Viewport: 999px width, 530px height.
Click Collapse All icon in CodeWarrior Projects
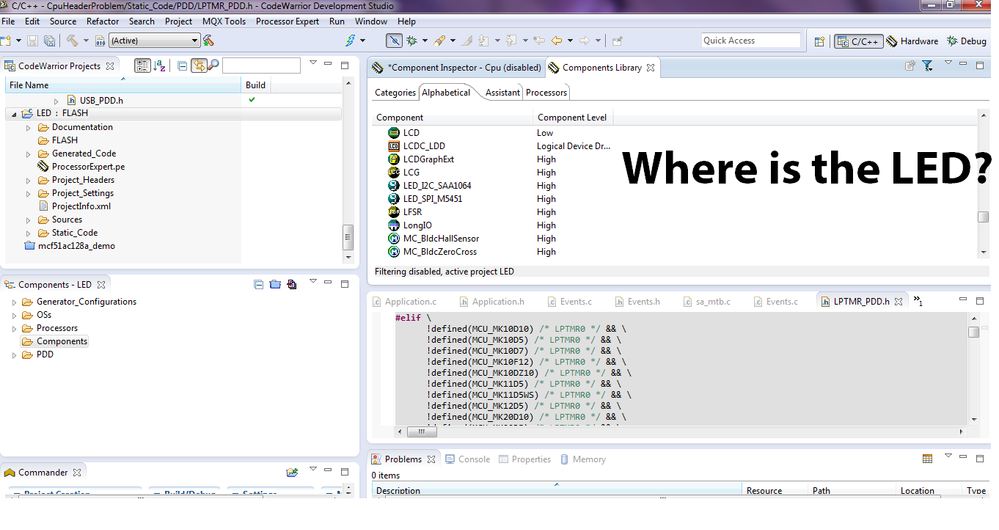coord(182,66)
